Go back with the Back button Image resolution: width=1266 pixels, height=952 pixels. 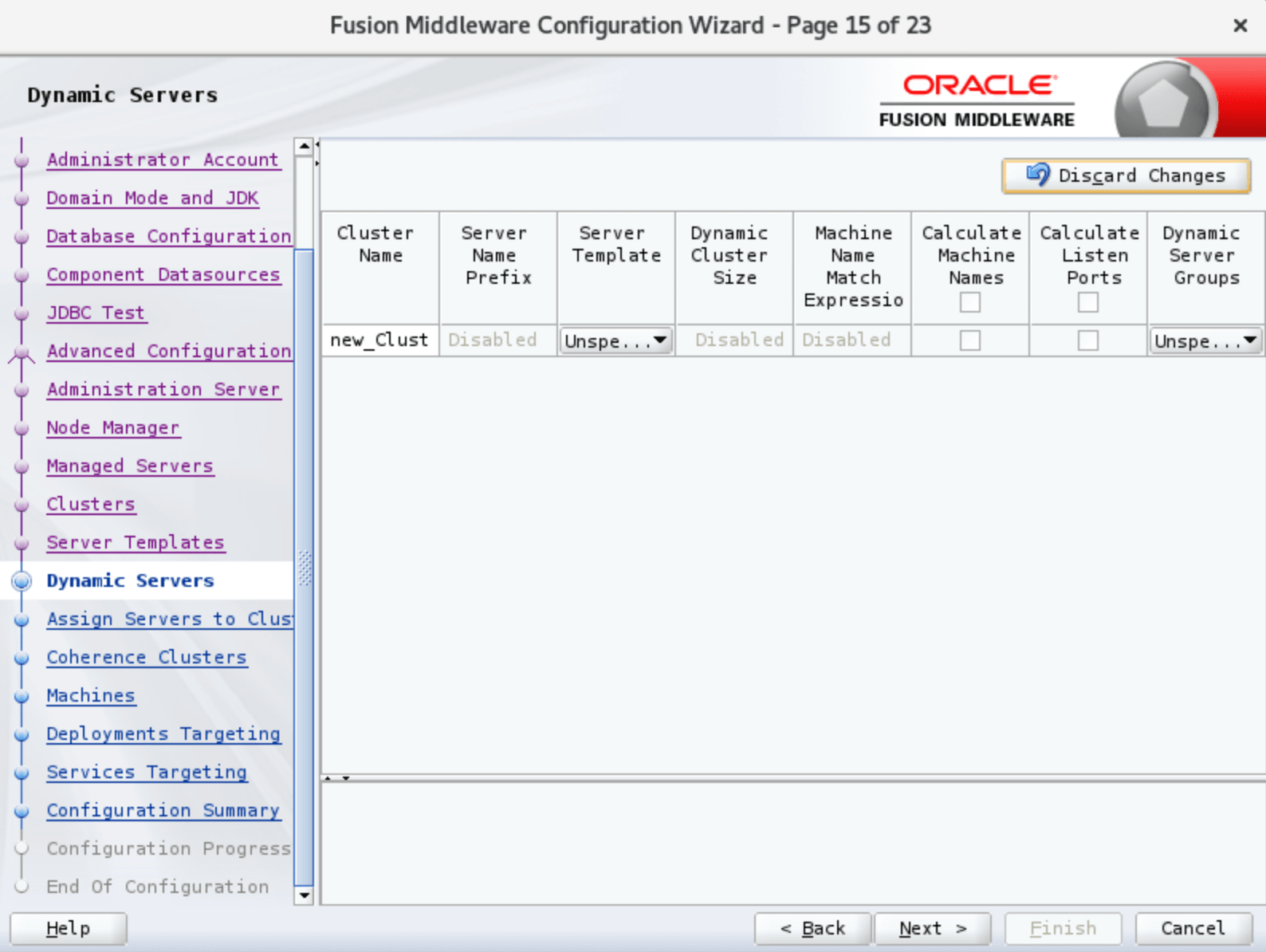[812, 928]
